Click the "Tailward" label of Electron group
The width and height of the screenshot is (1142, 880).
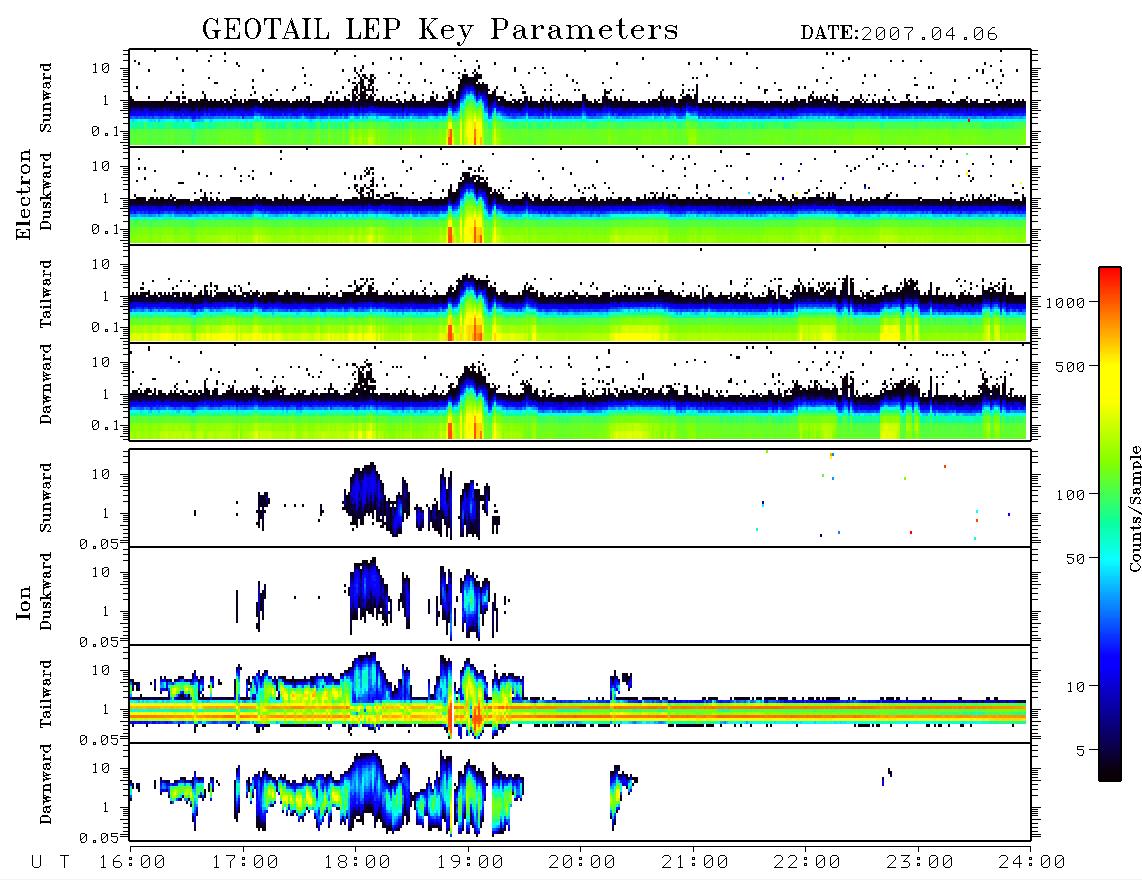point(46,293)
